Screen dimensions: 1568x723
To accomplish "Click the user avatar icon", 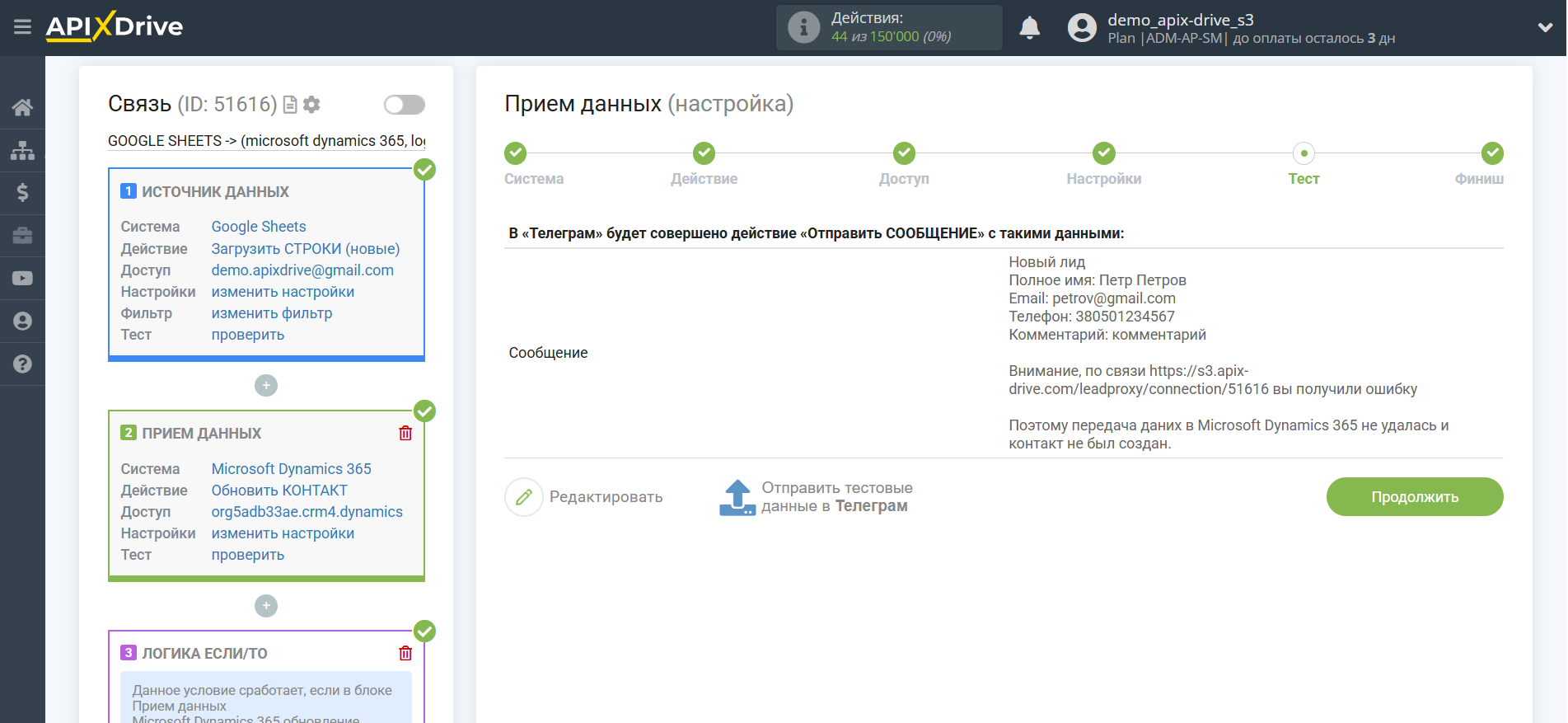I will [1082, 28].
